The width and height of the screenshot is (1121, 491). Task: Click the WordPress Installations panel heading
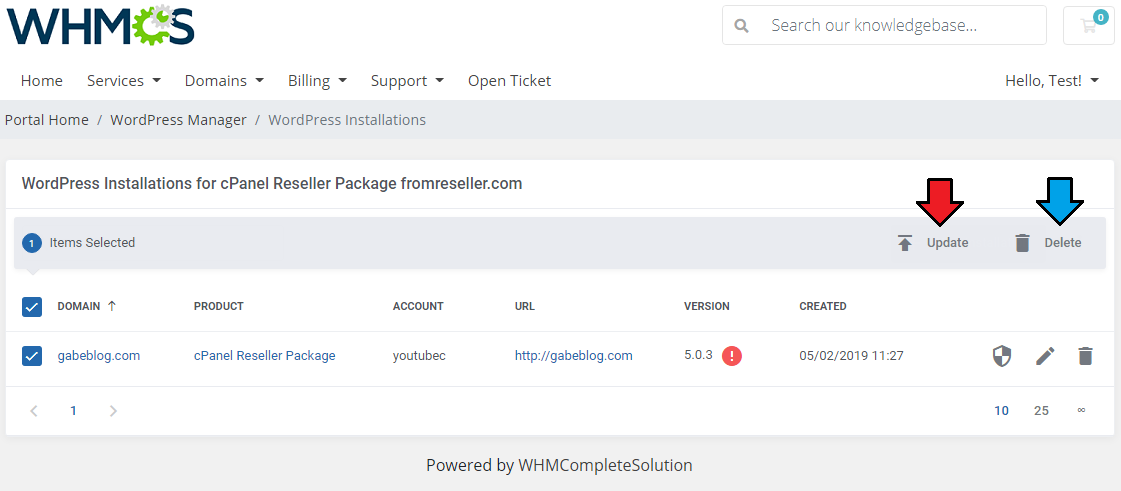coord(272,184)
